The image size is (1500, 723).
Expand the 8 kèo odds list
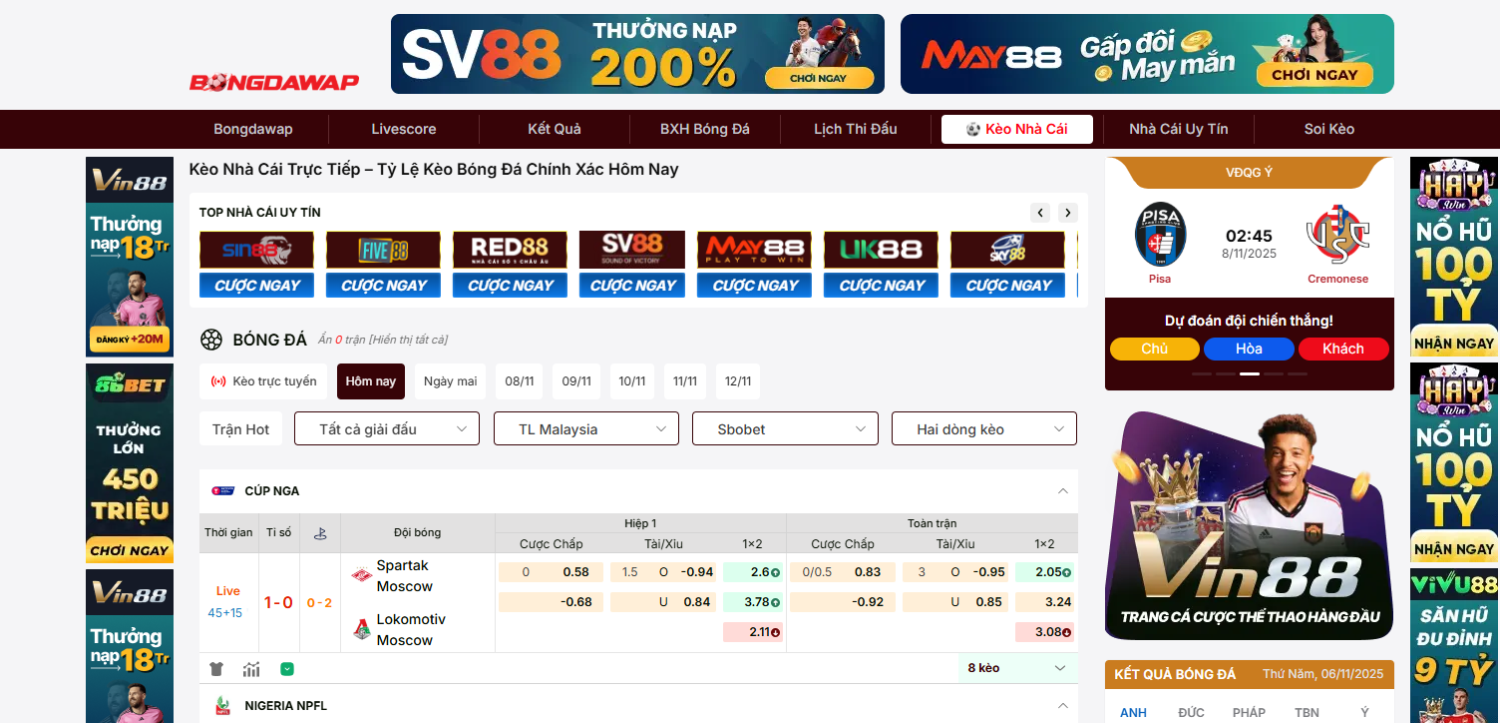(1017, 668)
